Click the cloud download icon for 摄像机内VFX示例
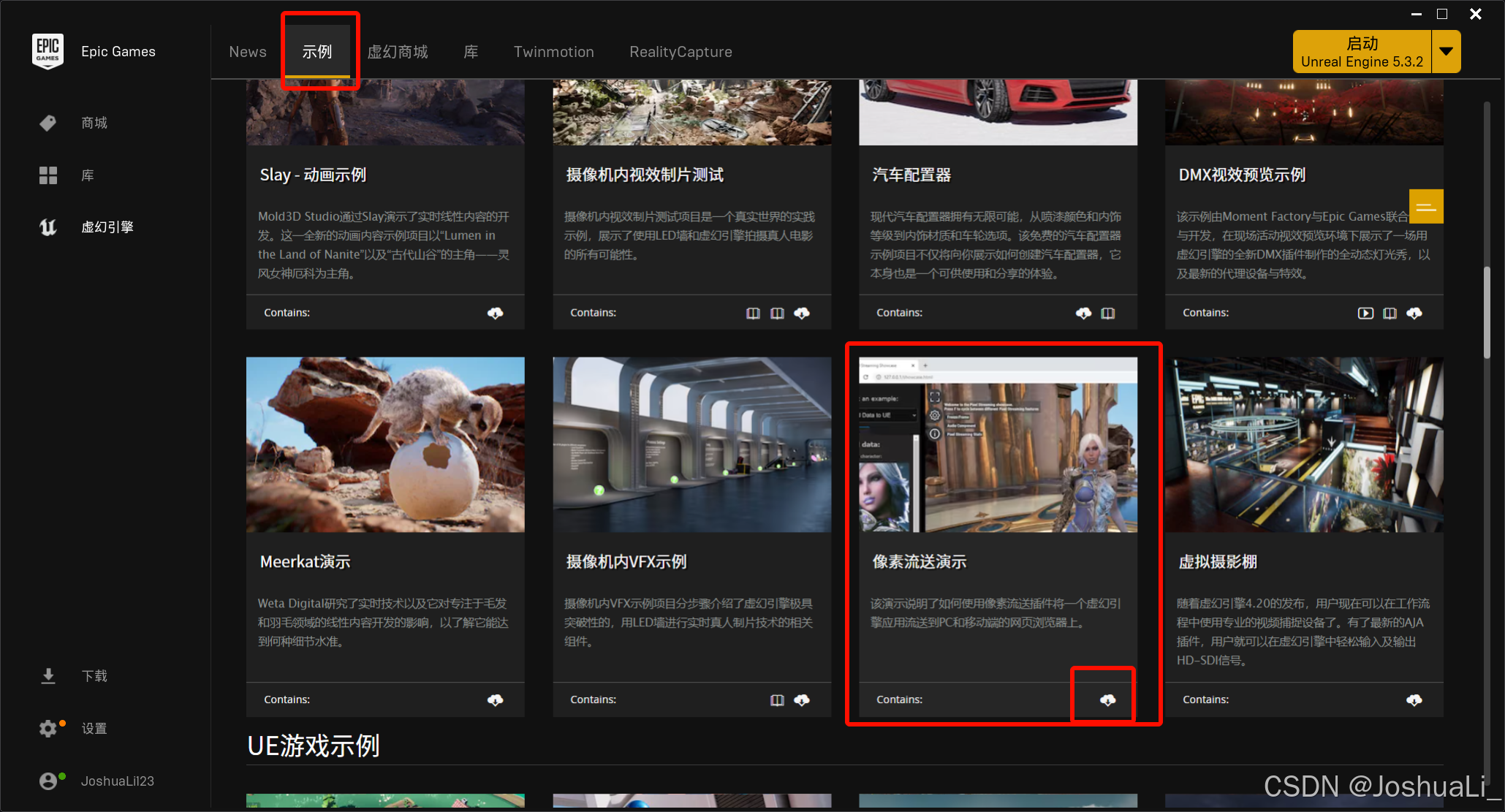The height and width of the screenshot is (812, 1505). [x=802, y=700]
